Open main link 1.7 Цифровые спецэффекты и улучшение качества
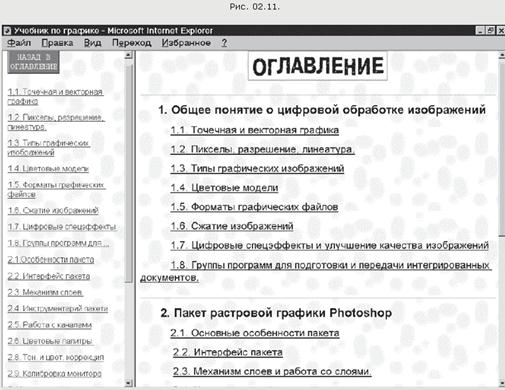 point(330,246)
